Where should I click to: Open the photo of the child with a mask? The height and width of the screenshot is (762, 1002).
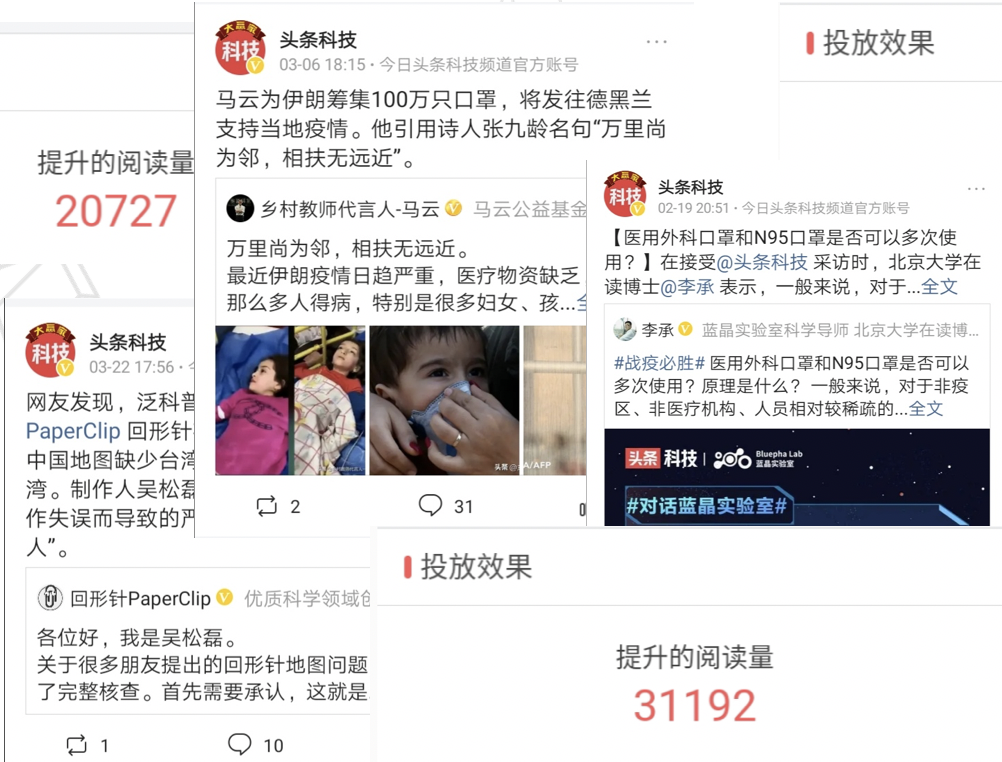pyautogui.click(x=444, y=400)
